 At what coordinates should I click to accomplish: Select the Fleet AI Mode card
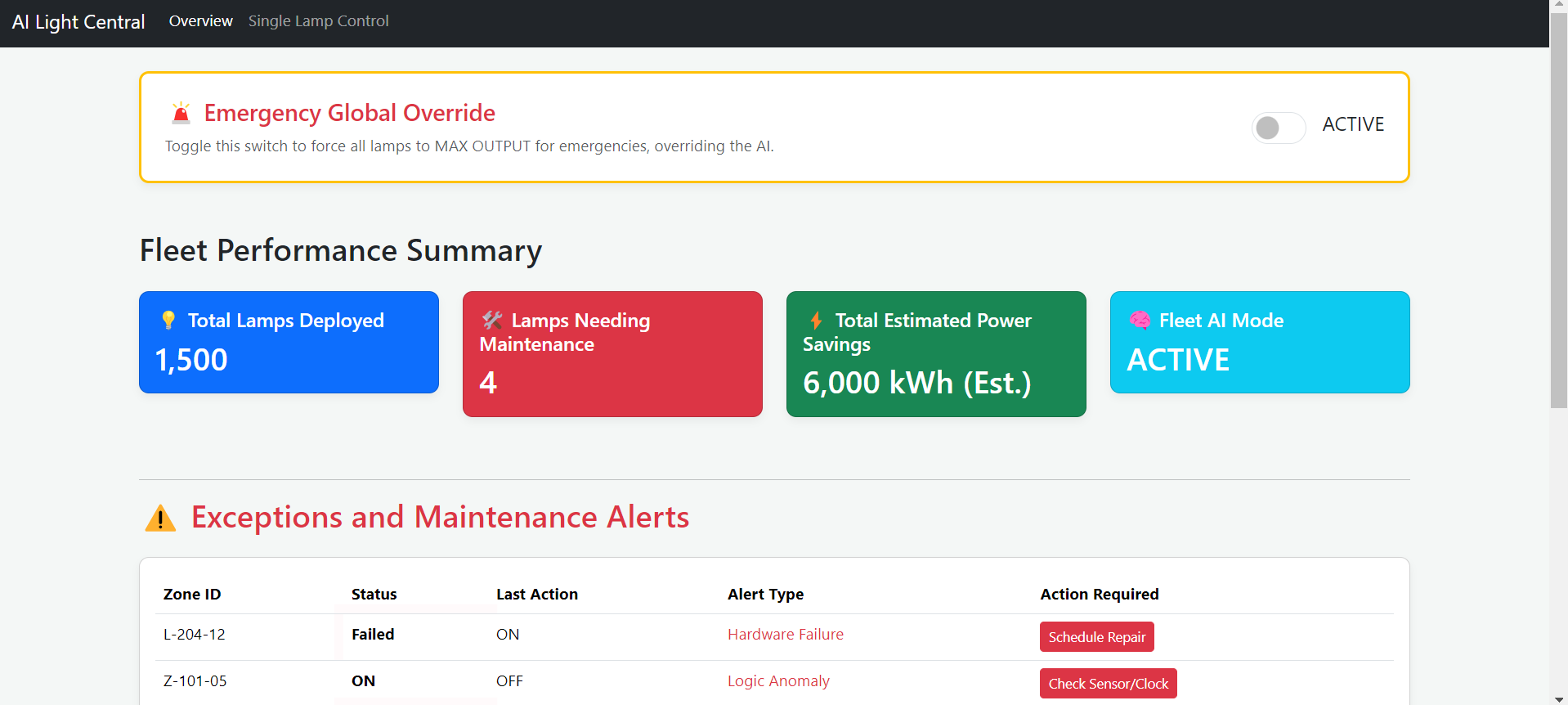coord(1260,343)
